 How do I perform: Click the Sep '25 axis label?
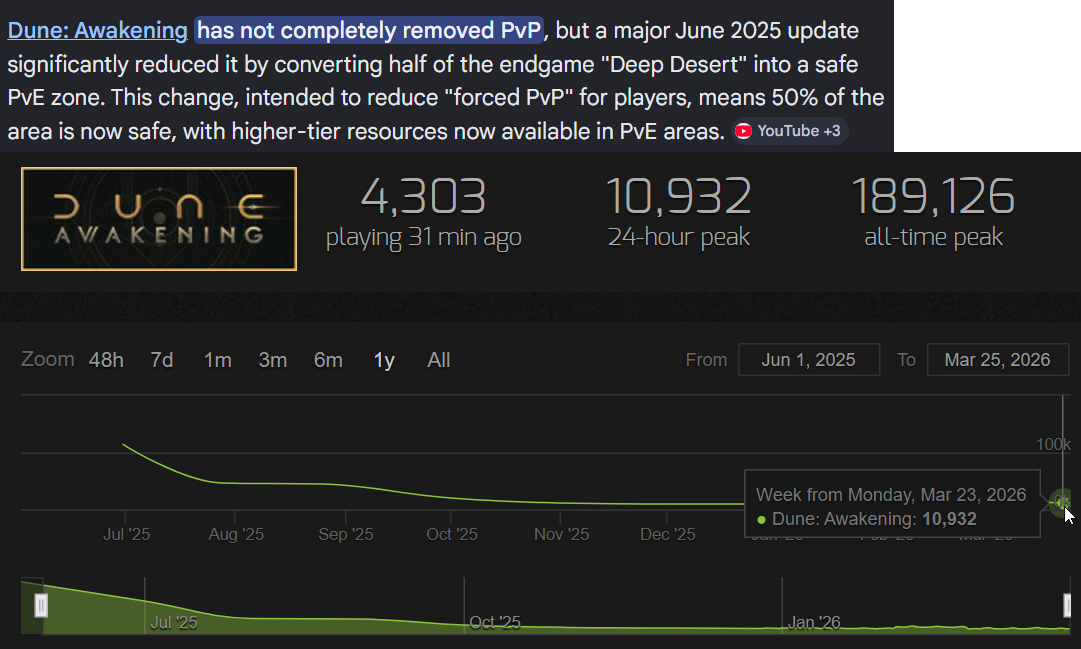coord(345,535)
